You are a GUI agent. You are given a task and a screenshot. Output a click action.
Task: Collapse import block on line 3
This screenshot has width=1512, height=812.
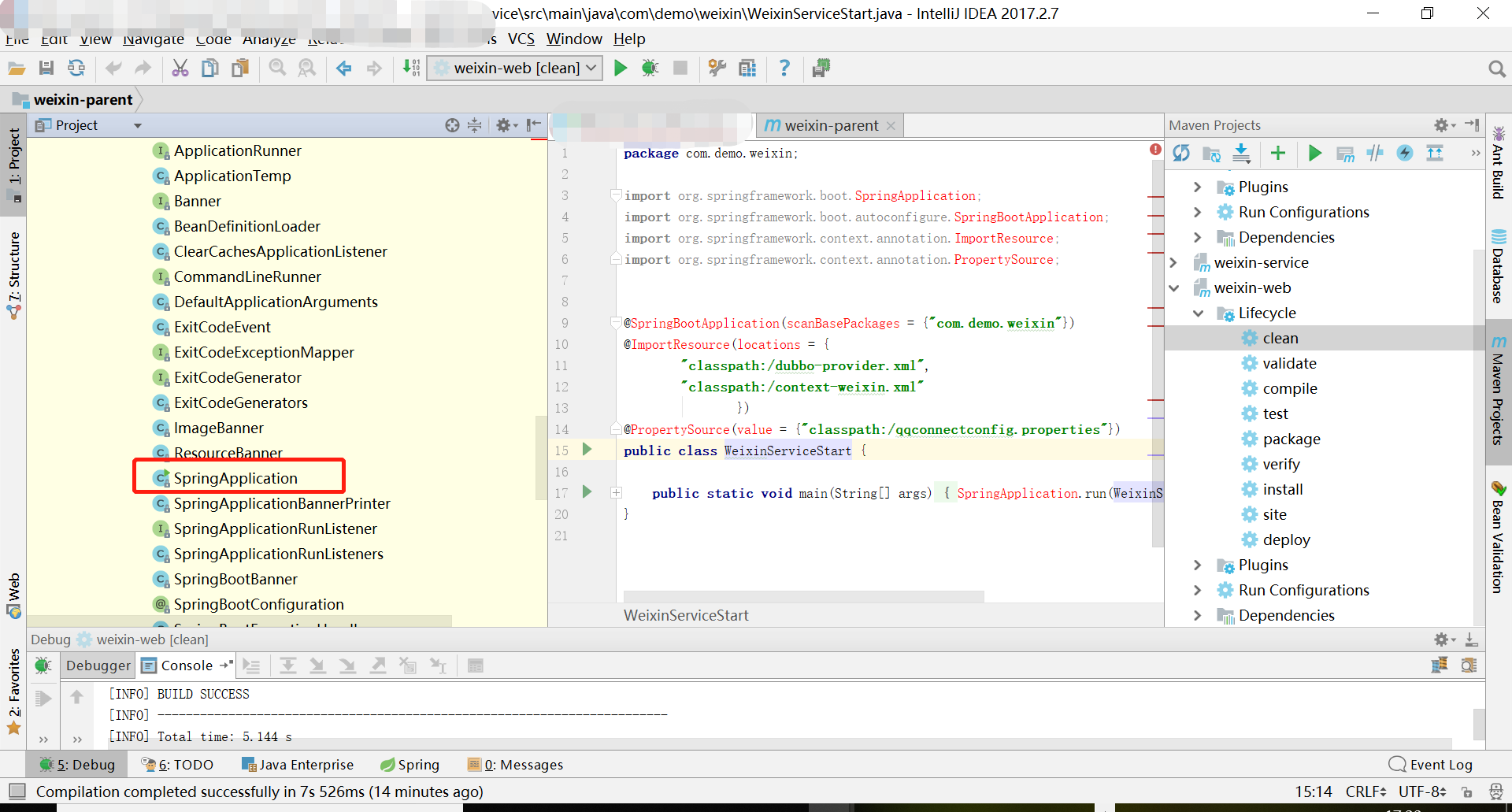[616, 195]
